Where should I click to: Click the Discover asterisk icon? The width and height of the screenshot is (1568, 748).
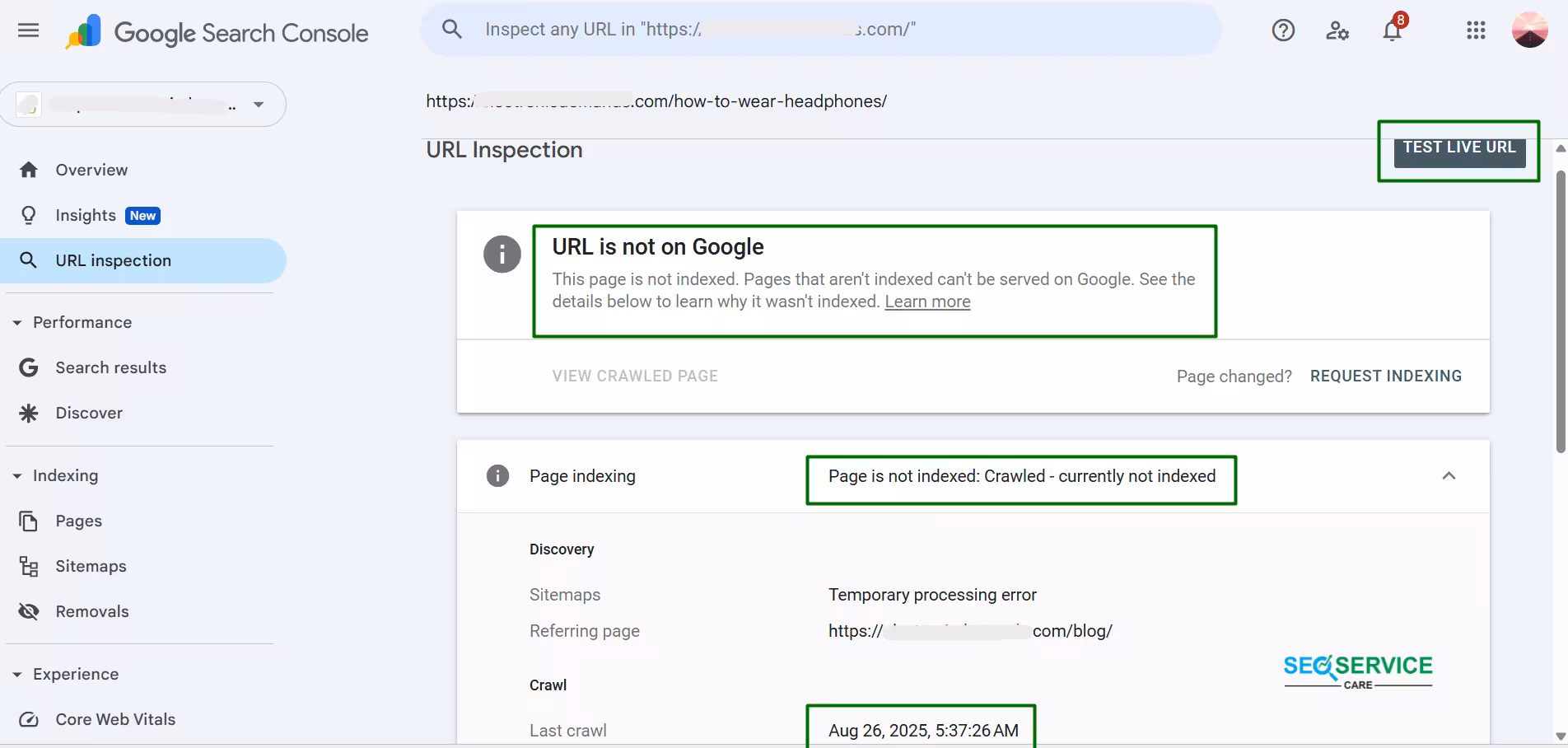tap(29, 413)
